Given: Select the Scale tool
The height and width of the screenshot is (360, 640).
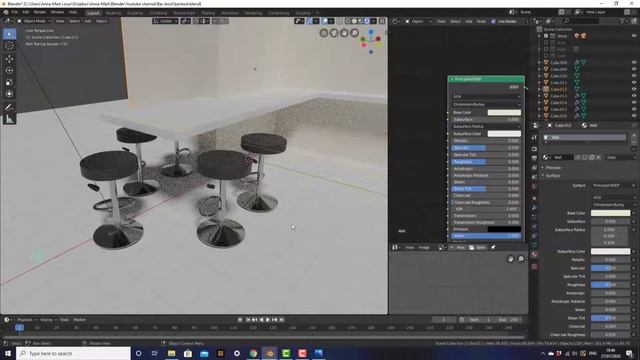Looking at the screenshot, I should point(9,82).
